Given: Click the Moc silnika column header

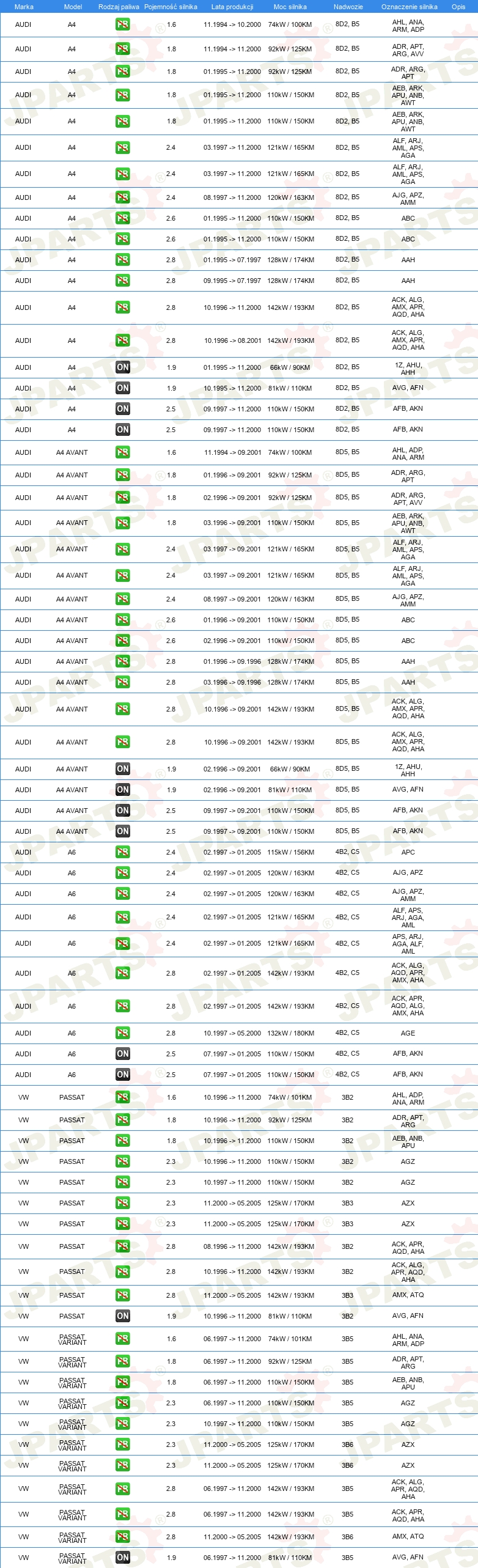Looking at the screenshot, I should [x=290, y=7].
